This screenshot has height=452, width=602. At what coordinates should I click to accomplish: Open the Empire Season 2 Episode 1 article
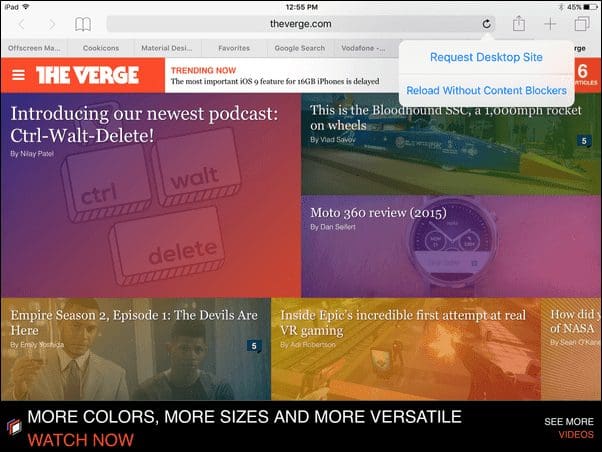tap(136, 349)
